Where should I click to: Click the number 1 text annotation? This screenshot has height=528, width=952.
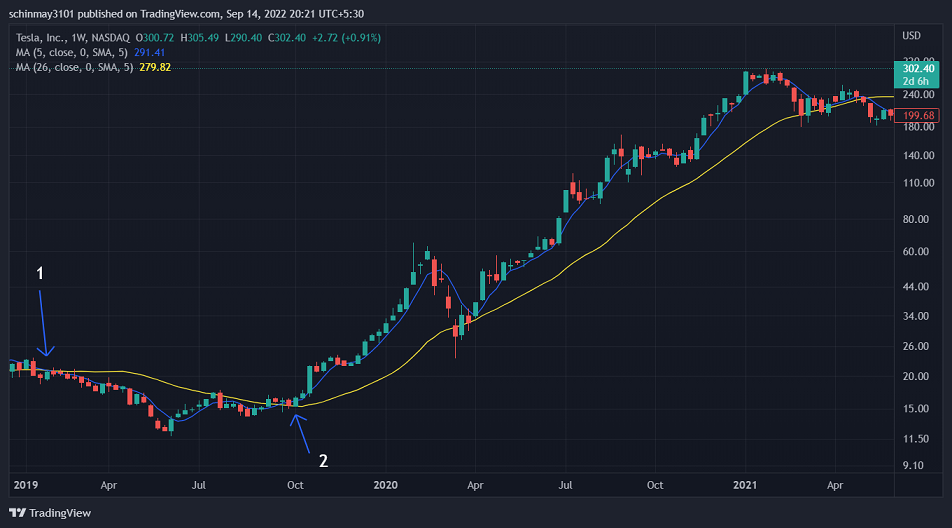40,273
